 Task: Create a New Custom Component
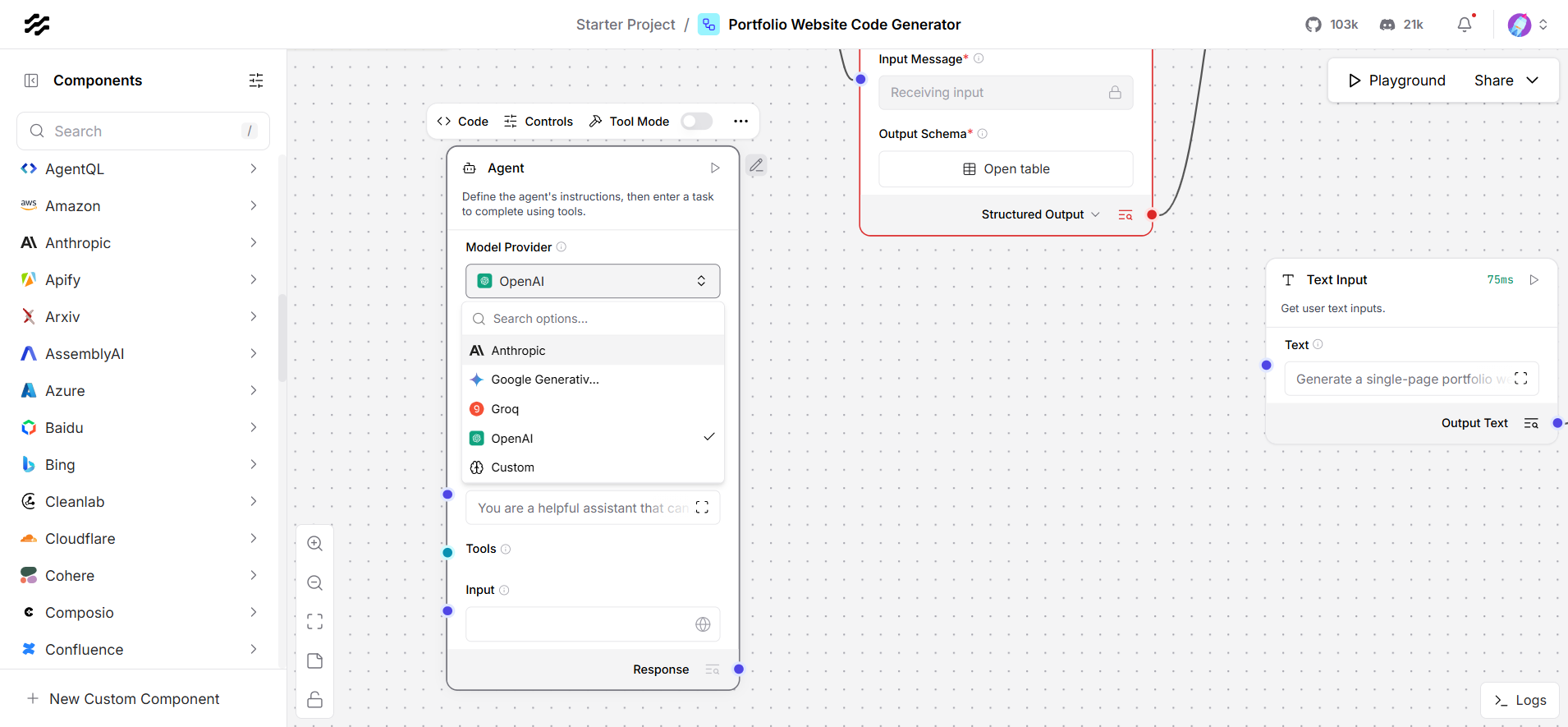(123, 699)
